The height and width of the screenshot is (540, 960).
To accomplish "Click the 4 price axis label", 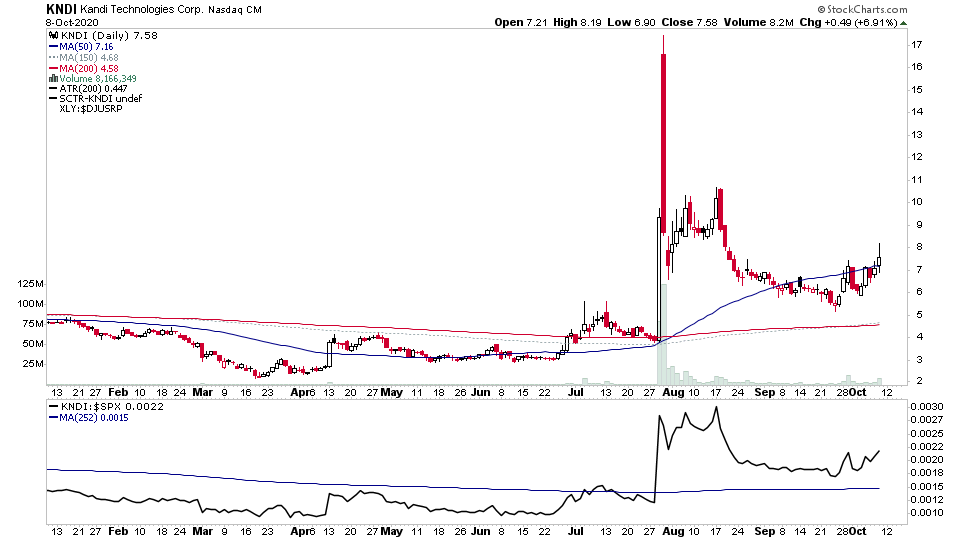I will [920, 337].
